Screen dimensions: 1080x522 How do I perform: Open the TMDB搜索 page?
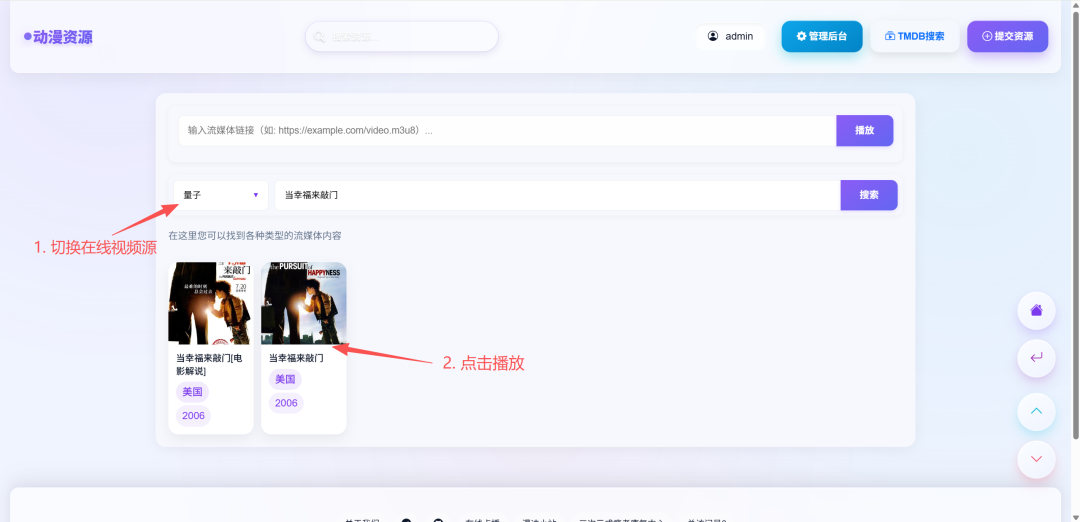(x=915, y=36)
